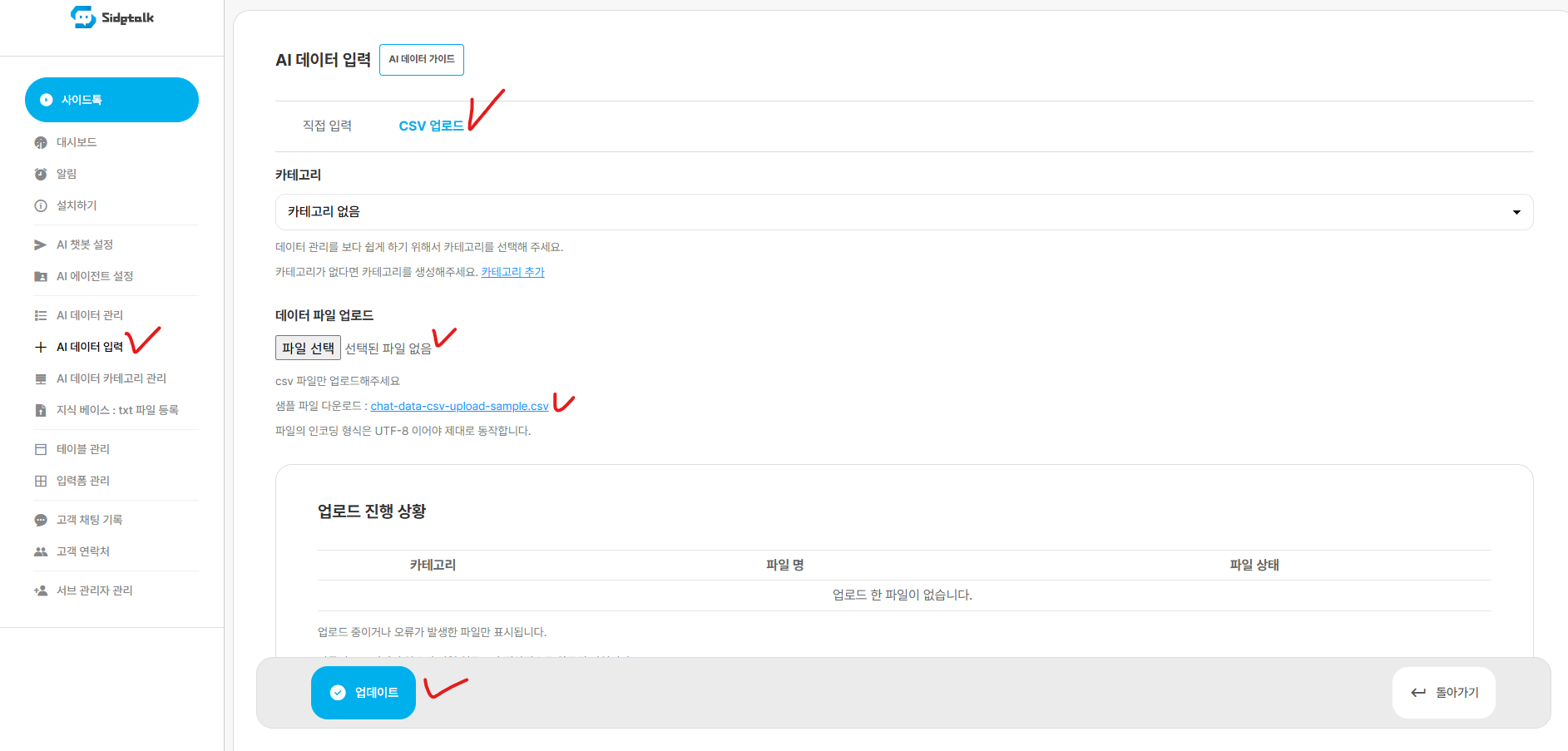Image resolution: width=1568 pixels, height=751 pixels.
Task: Click the 고객 채팅 기록 label
Action: (90, 520)
